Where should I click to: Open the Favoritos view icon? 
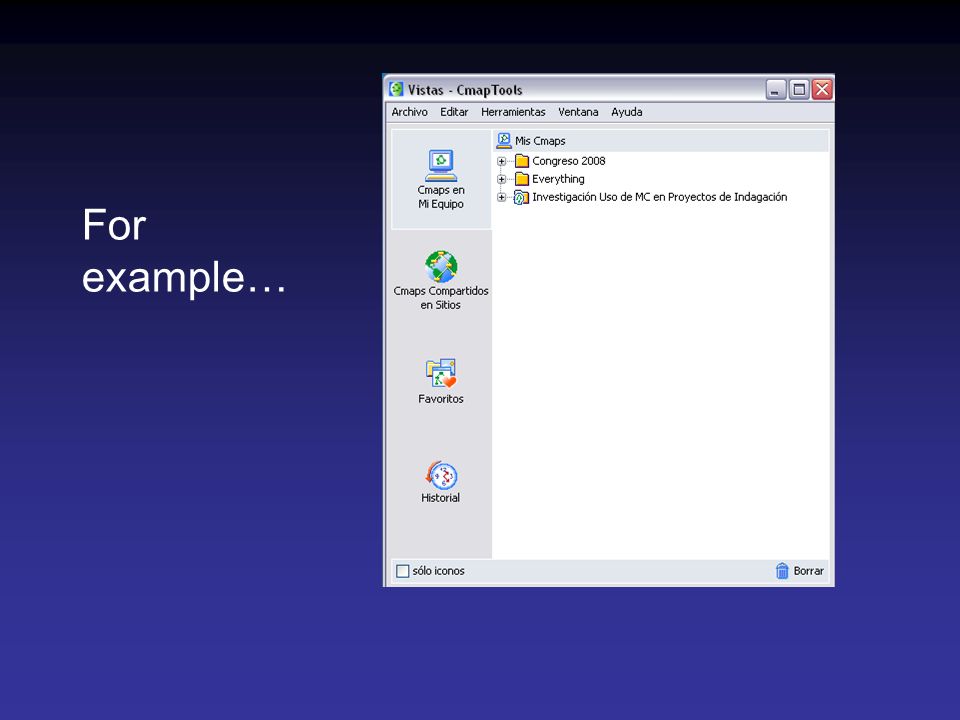pos(441,373)
